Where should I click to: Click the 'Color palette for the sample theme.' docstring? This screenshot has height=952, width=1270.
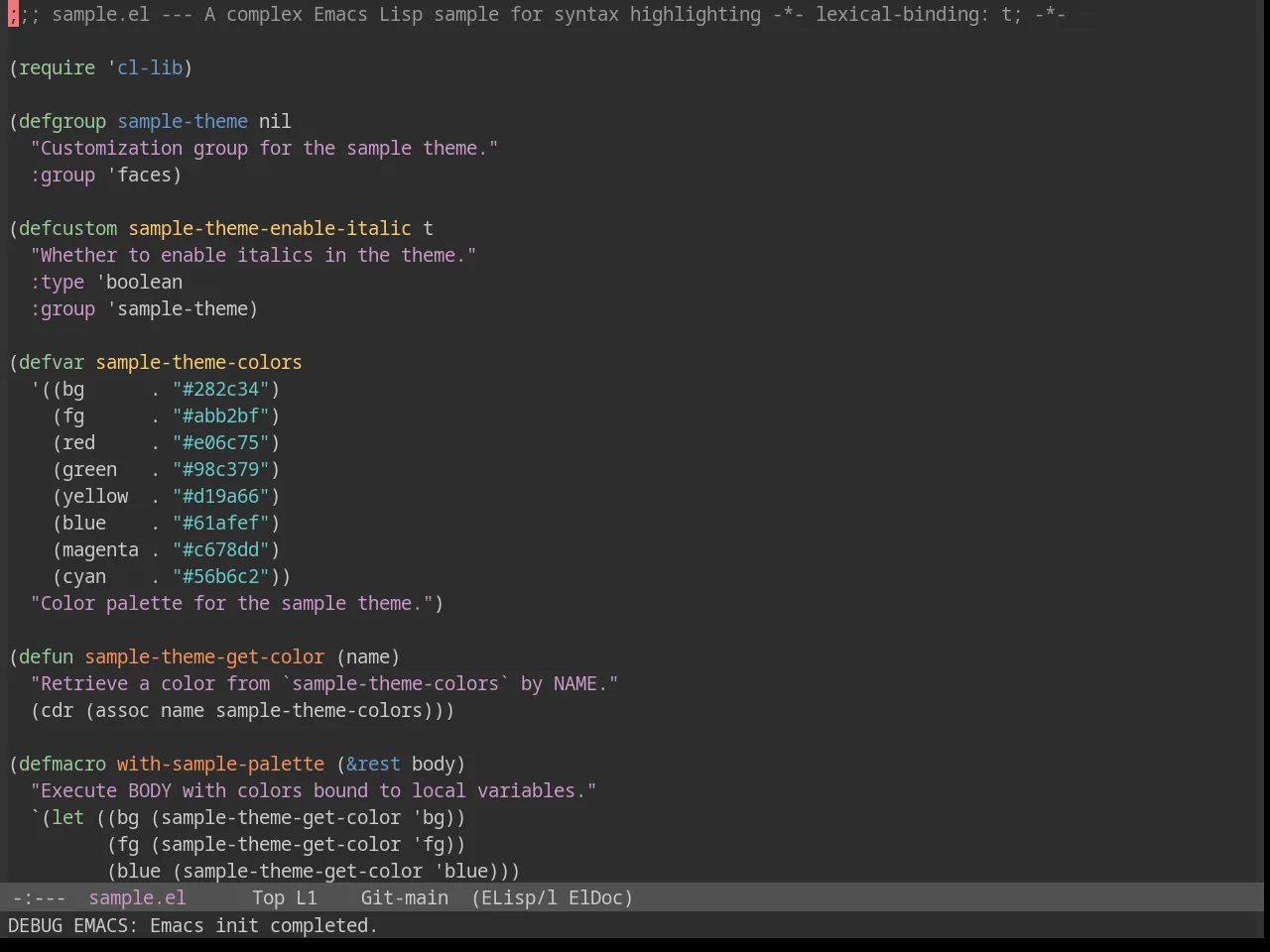232,603
